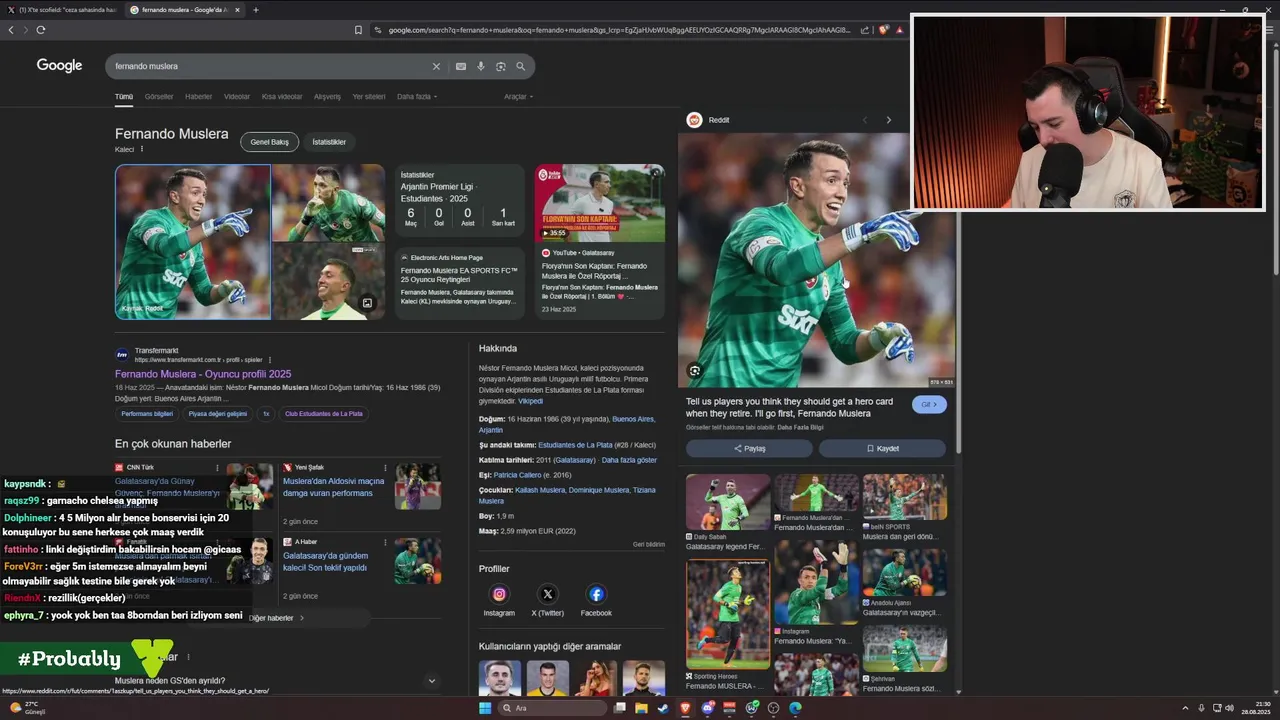The image size is (1280, 720).
Task: Click the browser address bar URL
Action: click(x=618, y=30)
